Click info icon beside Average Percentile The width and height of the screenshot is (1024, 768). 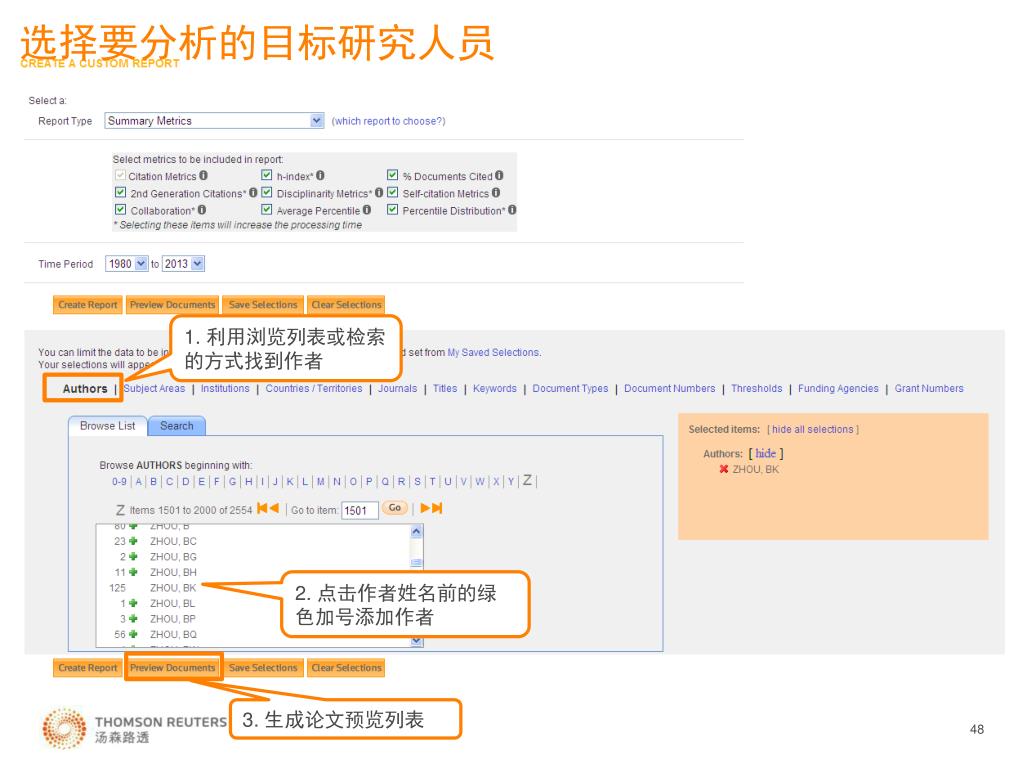click(367, 210)
